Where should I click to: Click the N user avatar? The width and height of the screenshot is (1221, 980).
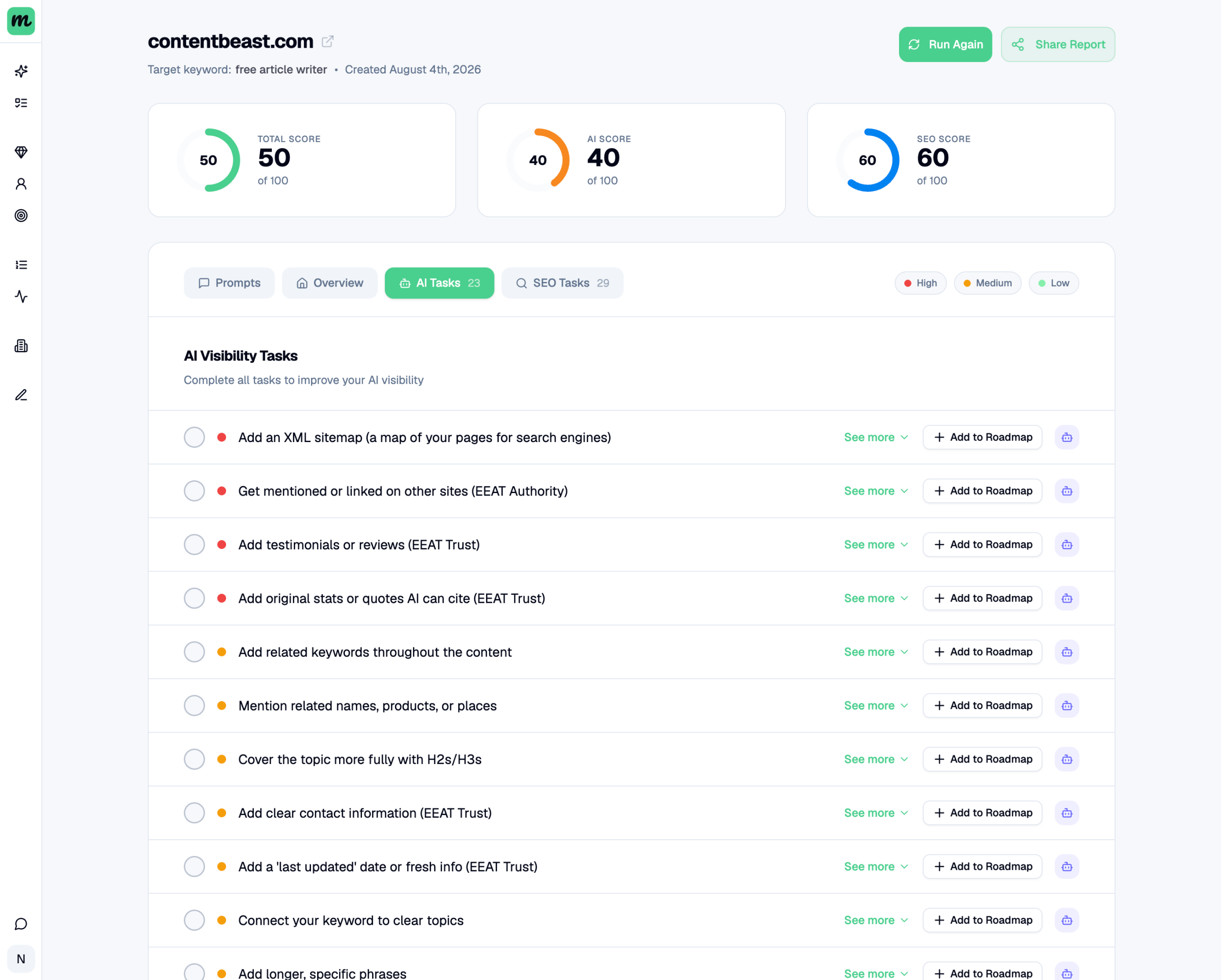pos(21,959)
